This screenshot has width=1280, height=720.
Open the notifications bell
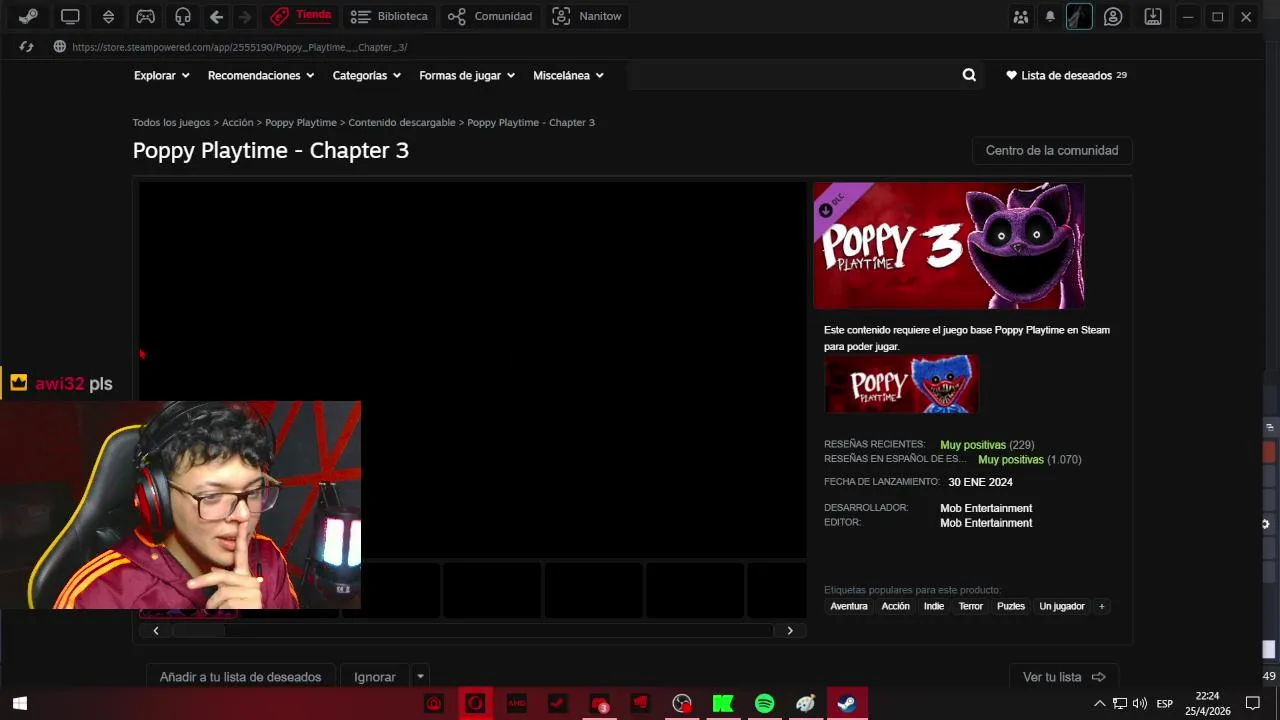click(x=1050, y=16)
